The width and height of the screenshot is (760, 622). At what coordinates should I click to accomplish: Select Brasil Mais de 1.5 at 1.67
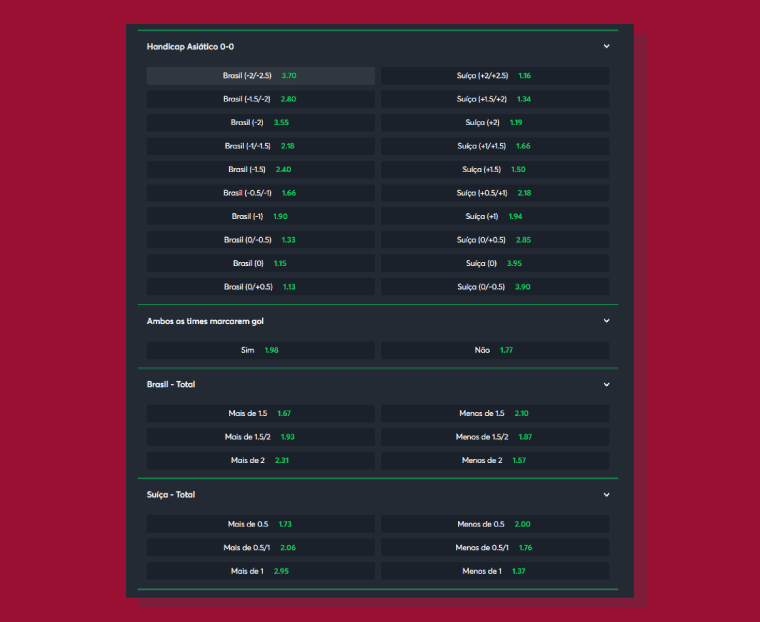[x=261, y=414]
